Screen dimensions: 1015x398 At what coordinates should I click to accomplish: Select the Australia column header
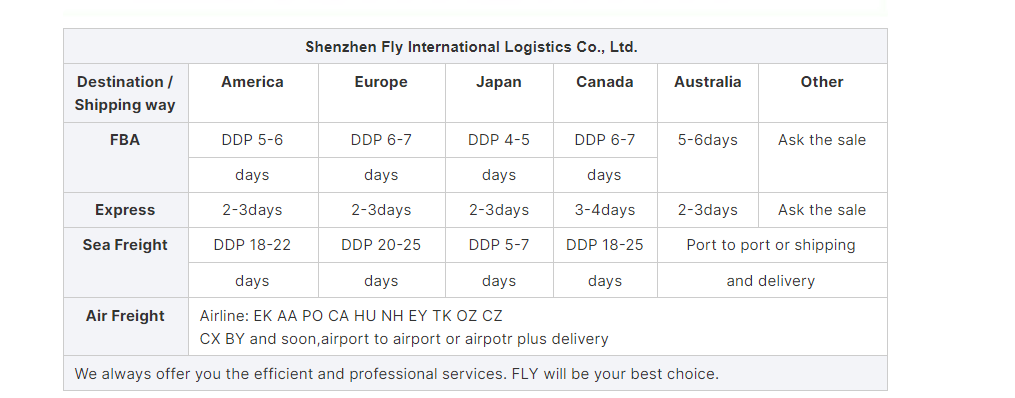708,82
